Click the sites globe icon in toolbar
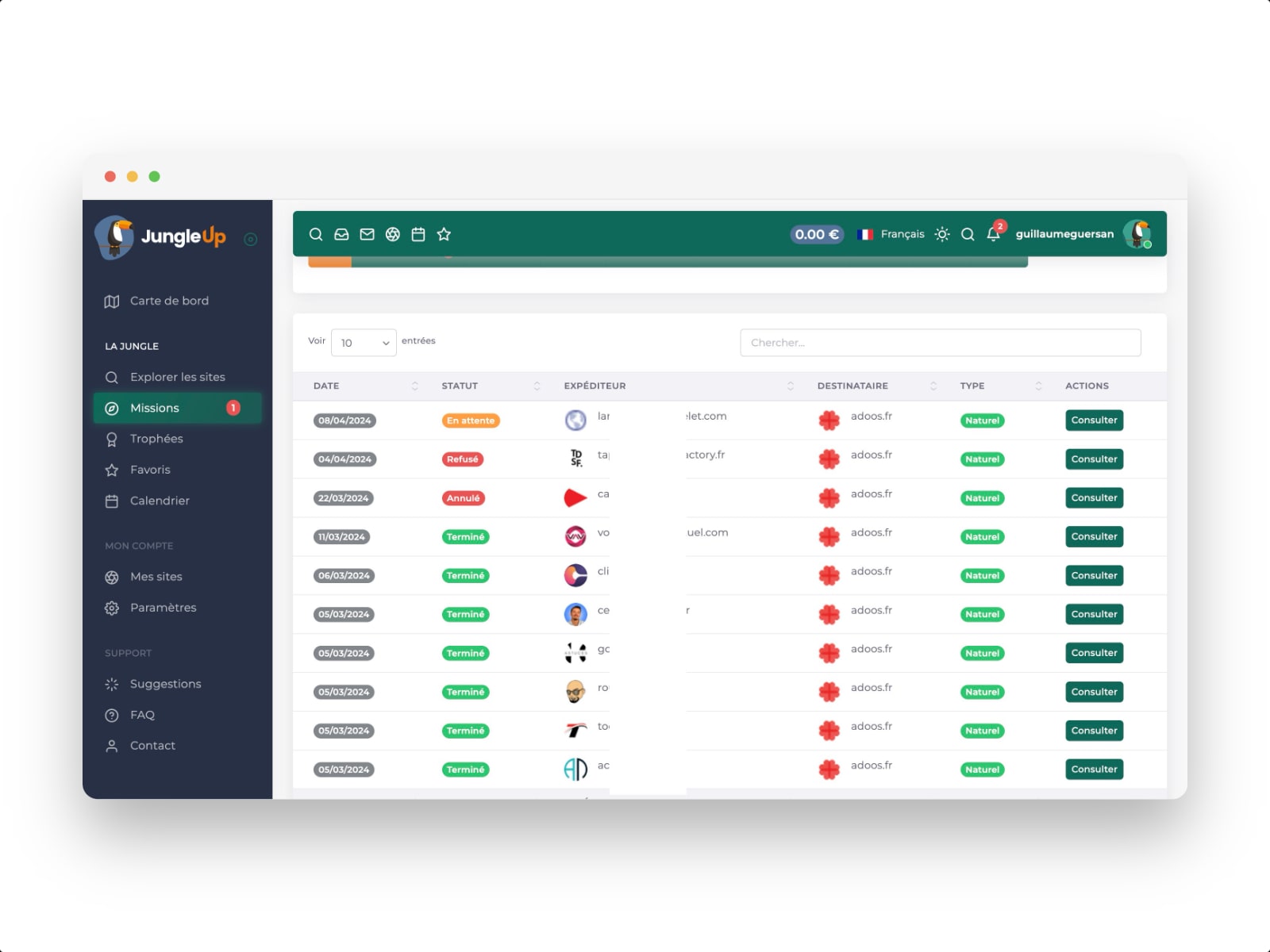 393,234
